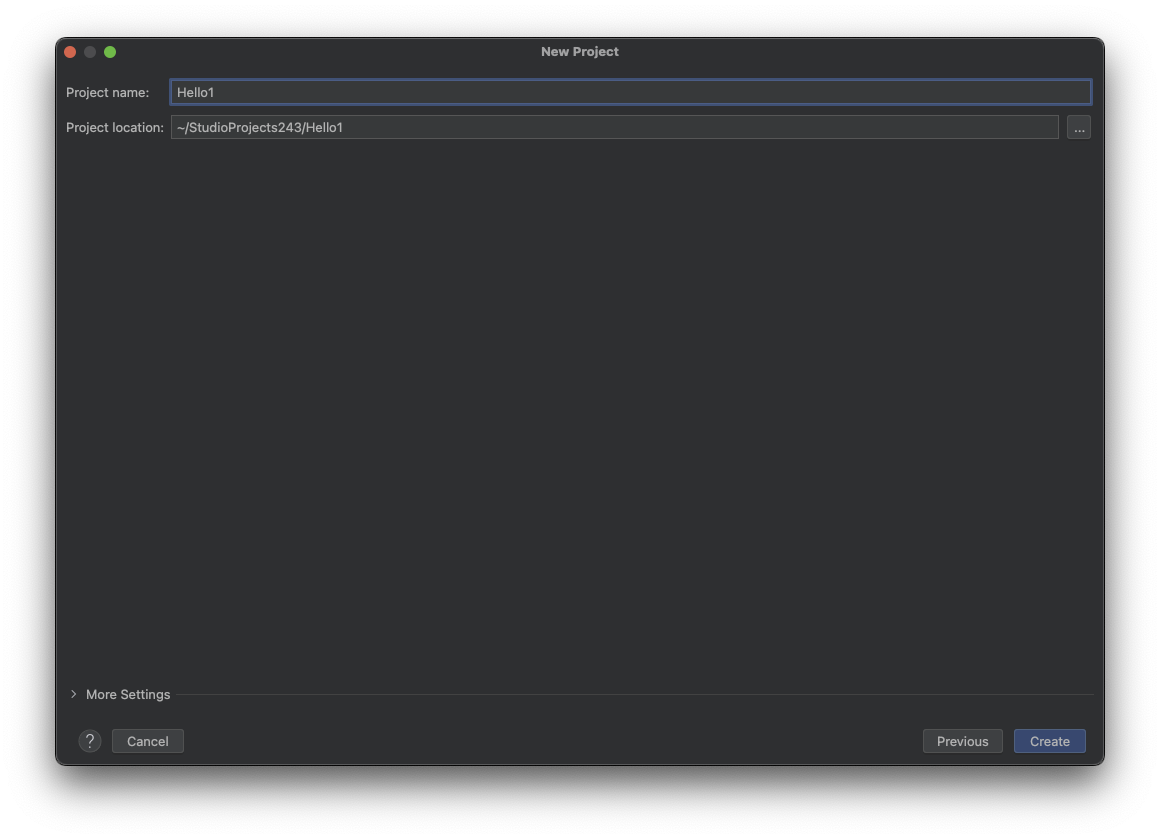Click the black desktop below the dialog

point(580,802)
